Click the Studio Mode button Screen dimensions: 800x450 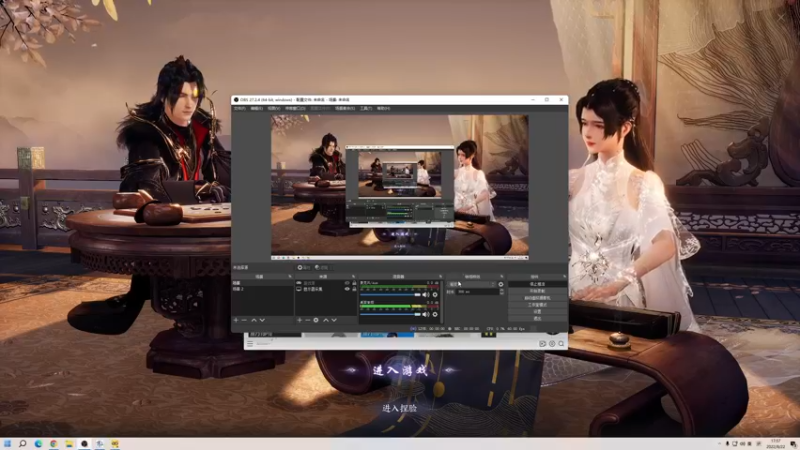[537, 305]
